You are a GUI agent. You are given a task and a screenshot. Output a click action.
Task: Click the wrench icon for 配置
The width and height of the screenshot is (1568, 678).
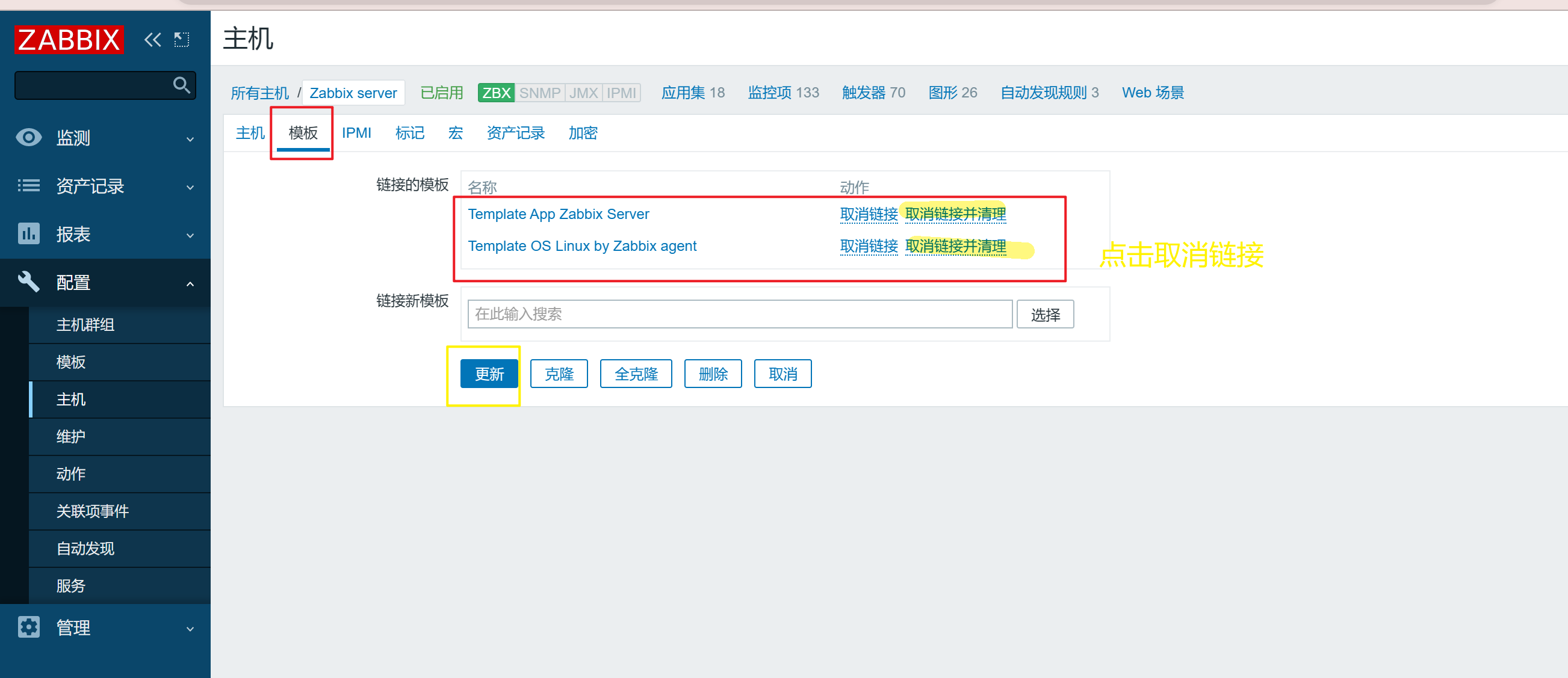pos(29,282)
